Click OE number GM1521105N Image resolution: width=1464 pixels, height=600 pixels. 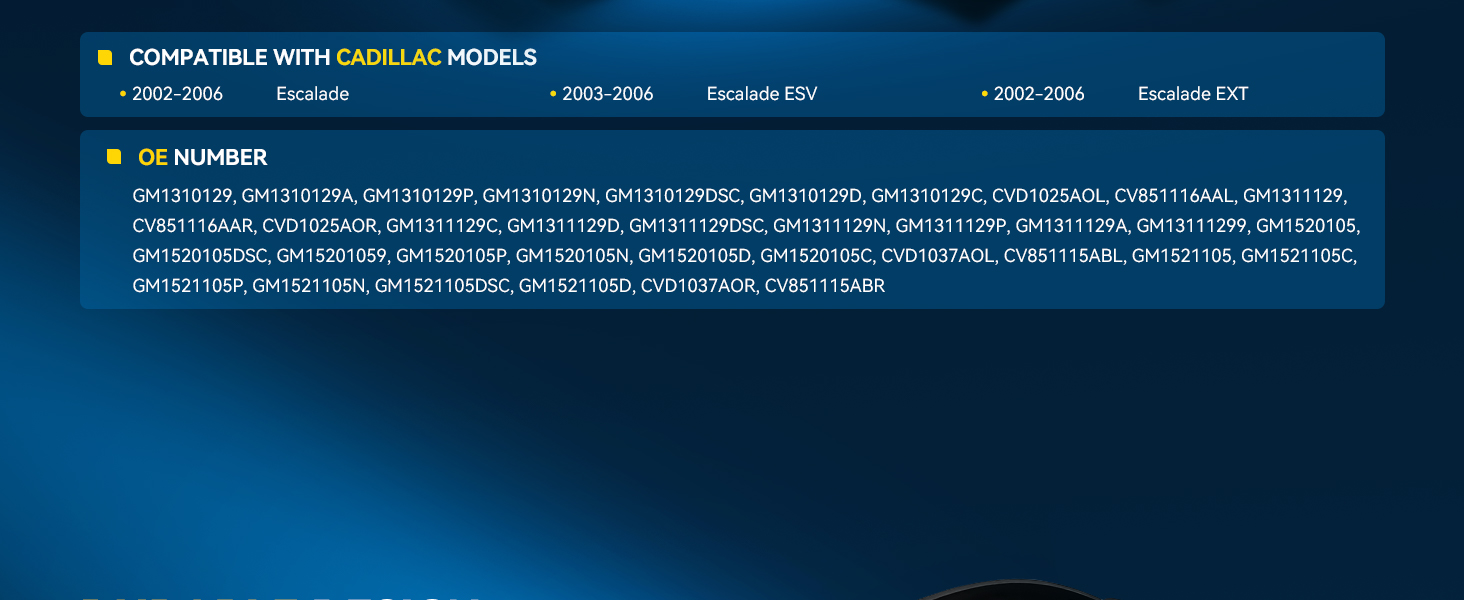tap(308, 286)
